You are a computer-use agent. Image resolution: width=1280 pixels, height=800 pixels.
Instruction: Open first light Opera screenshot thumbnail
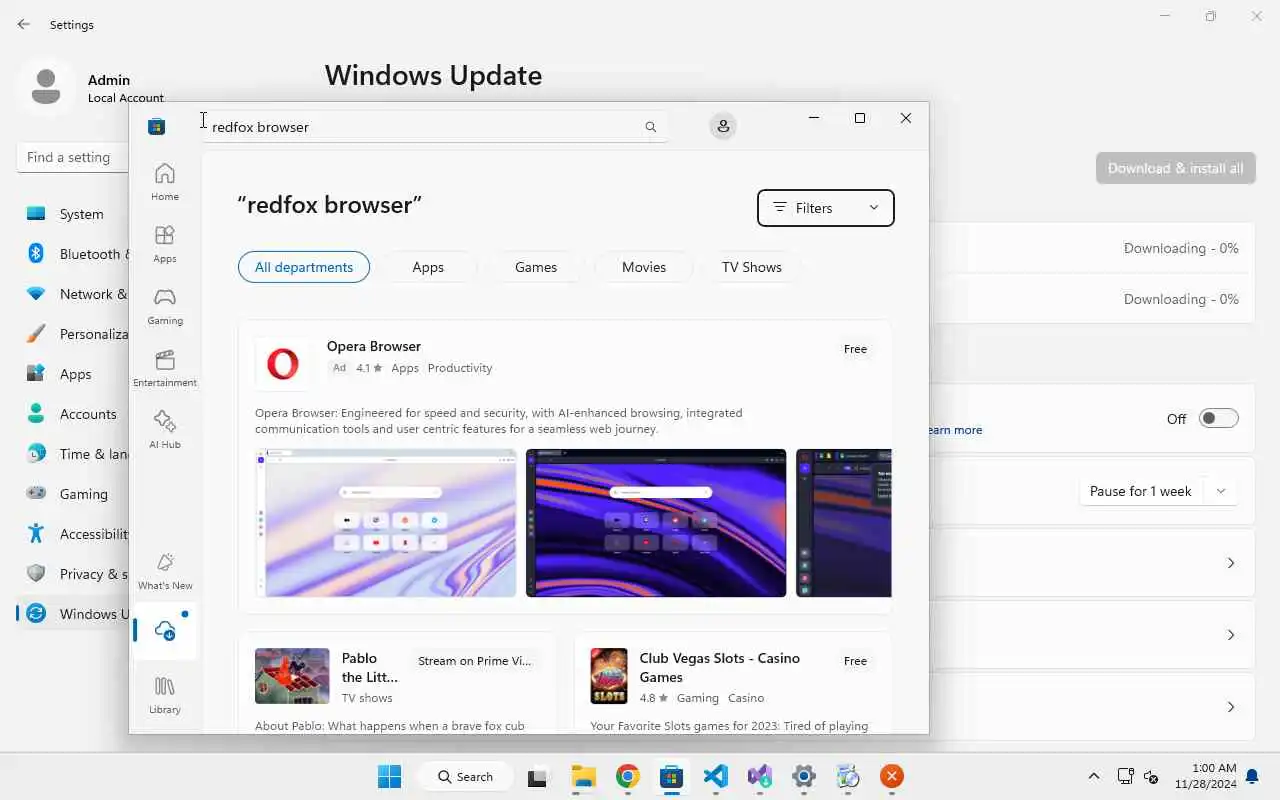point(386,523)
